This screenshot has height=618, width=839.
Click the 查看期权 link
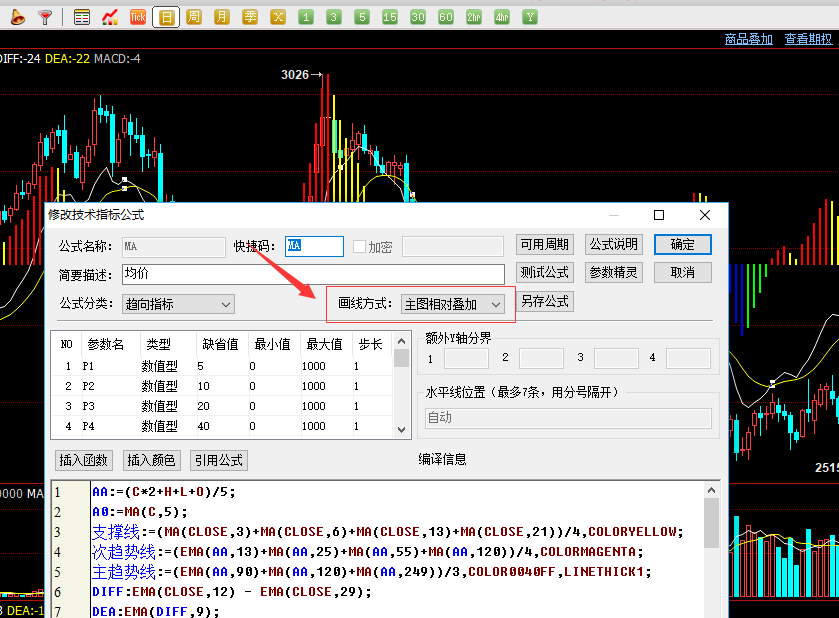coord(806,39)
